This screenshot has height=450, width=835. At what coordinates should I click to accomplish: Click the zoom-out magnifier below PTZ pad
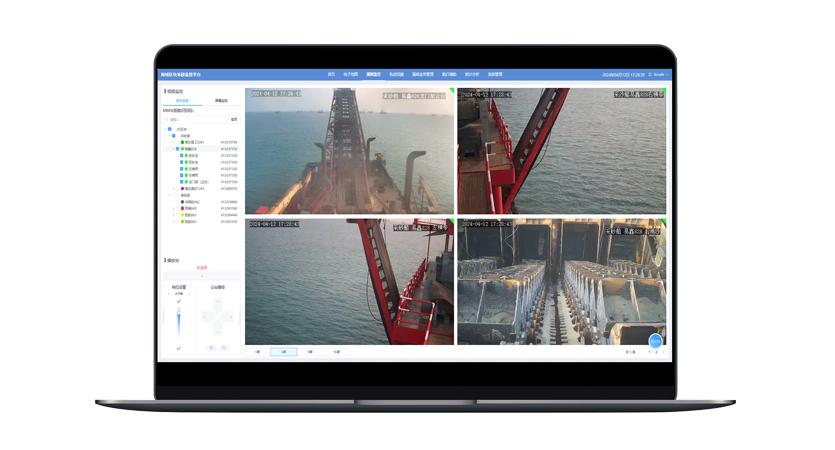(x=224, y=348)
